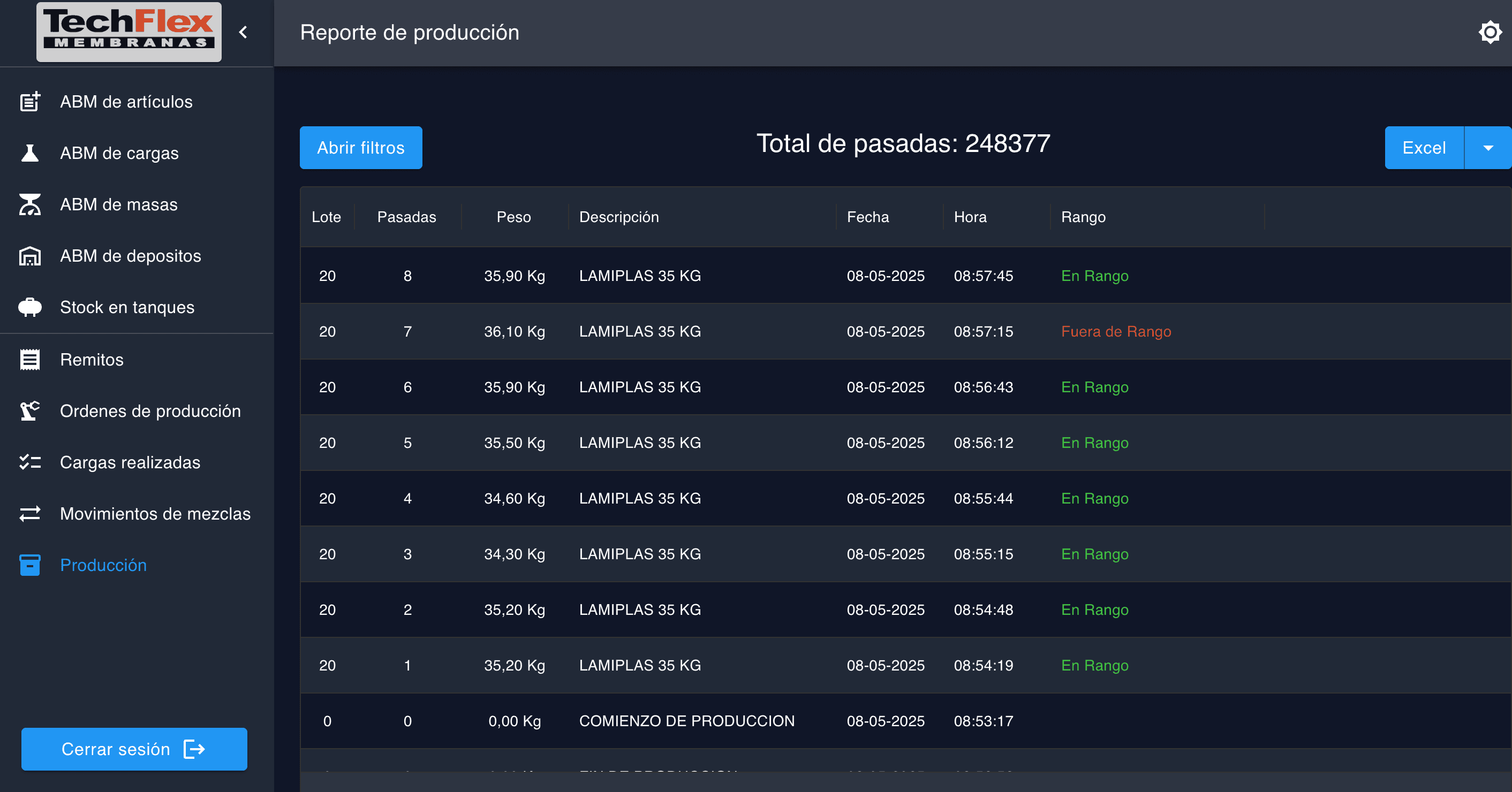Expand the Excel export dropdown arrow
Viewport: 1512px width, 792px height.
tap(1487, 148)
